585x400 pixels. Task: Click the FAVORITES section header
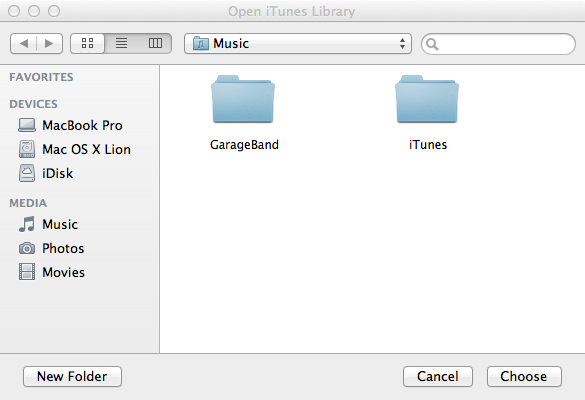point(41,77)
